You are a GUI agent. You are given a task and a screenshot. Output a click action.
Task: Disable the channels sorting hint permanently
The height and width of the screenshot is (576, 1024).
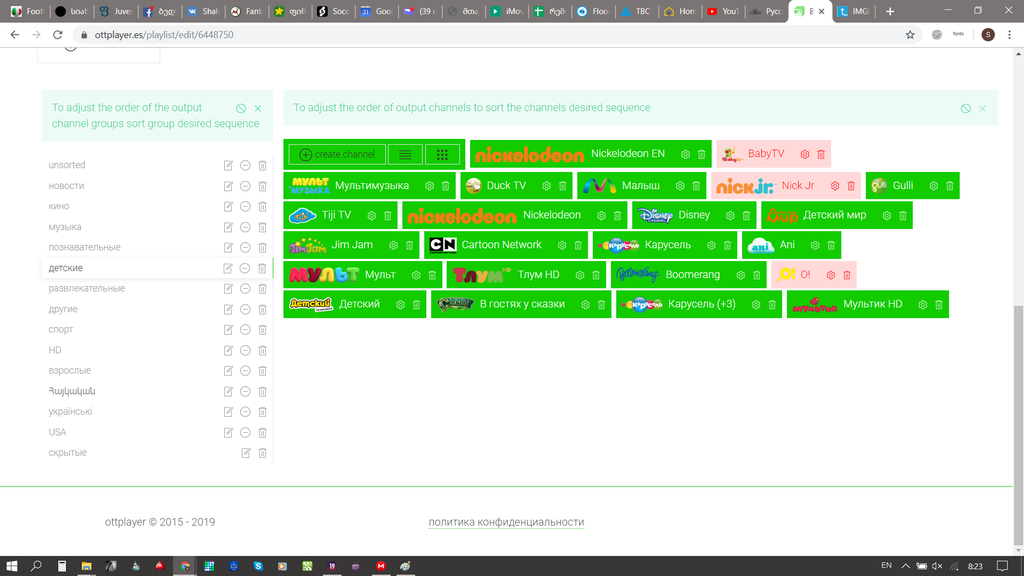965,108
